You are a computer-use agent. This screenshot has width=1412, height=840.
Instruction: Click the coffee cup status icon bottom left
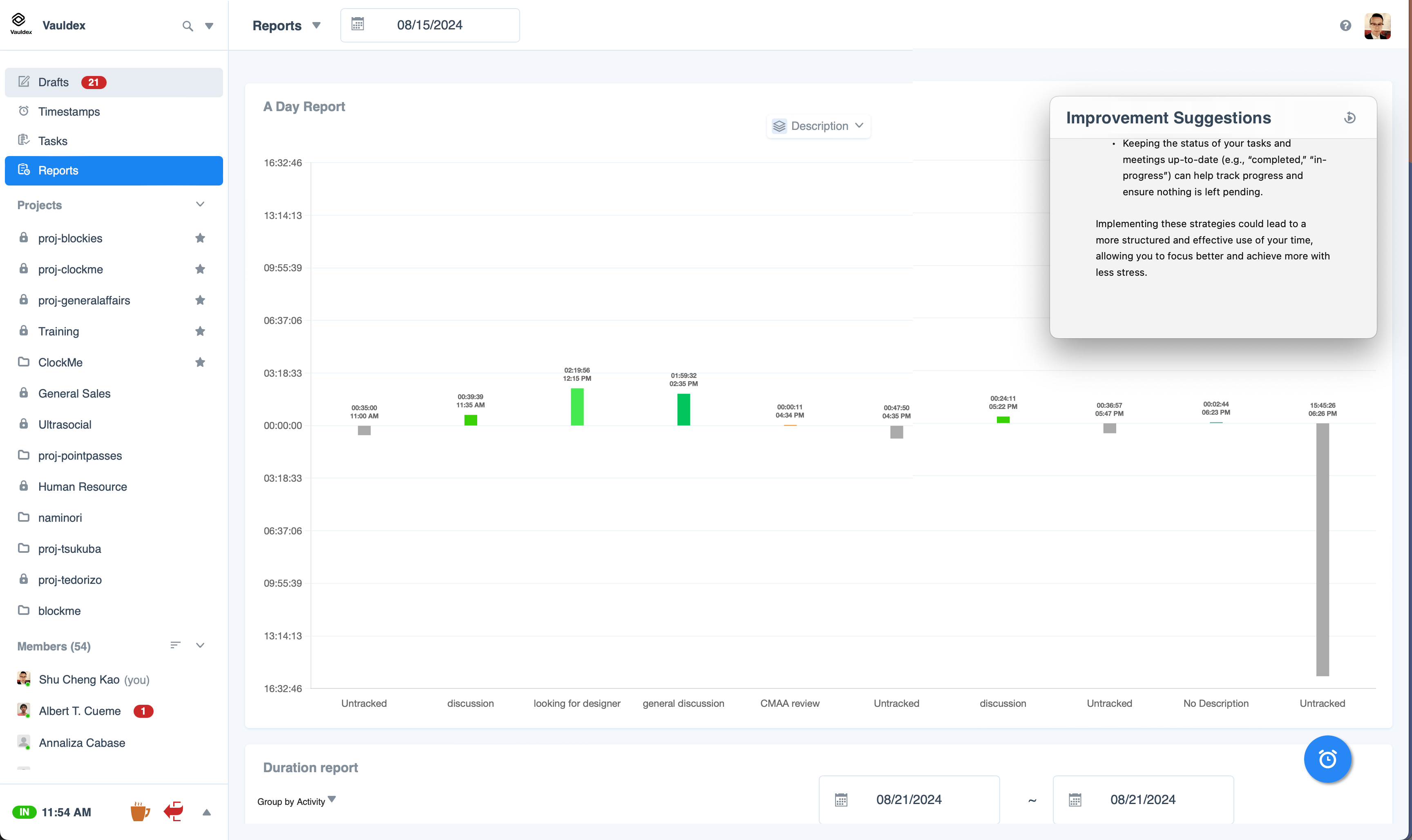point(140,812)
